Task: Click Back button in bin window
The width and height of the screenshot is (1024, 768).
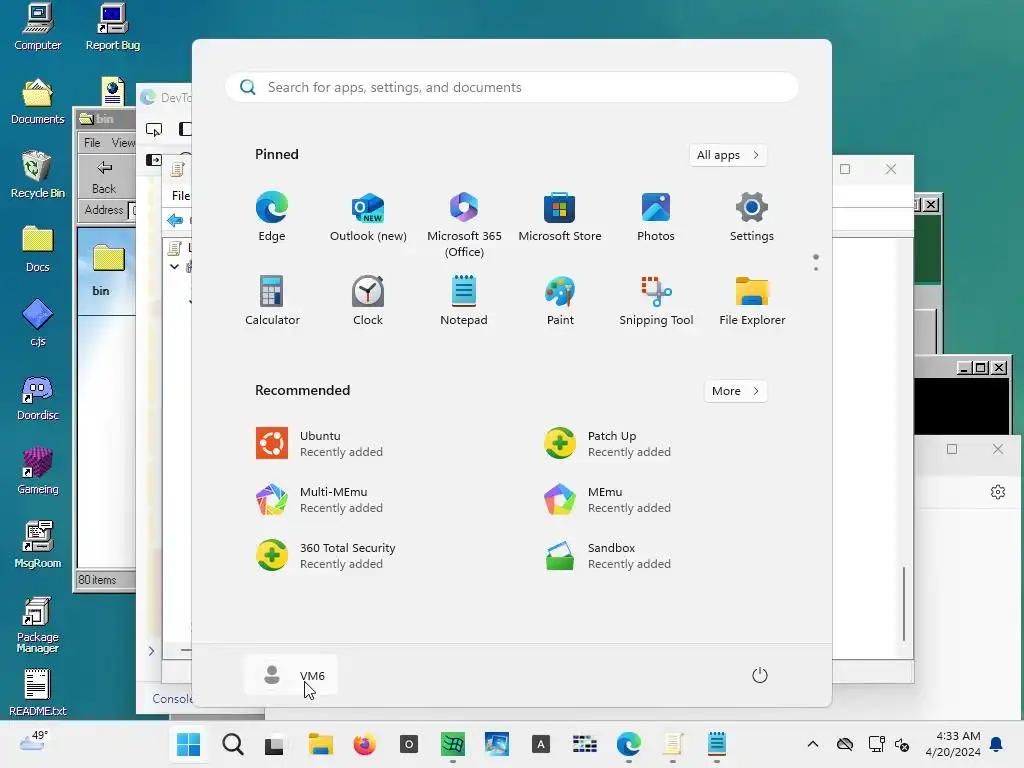Action: (104, 177)
